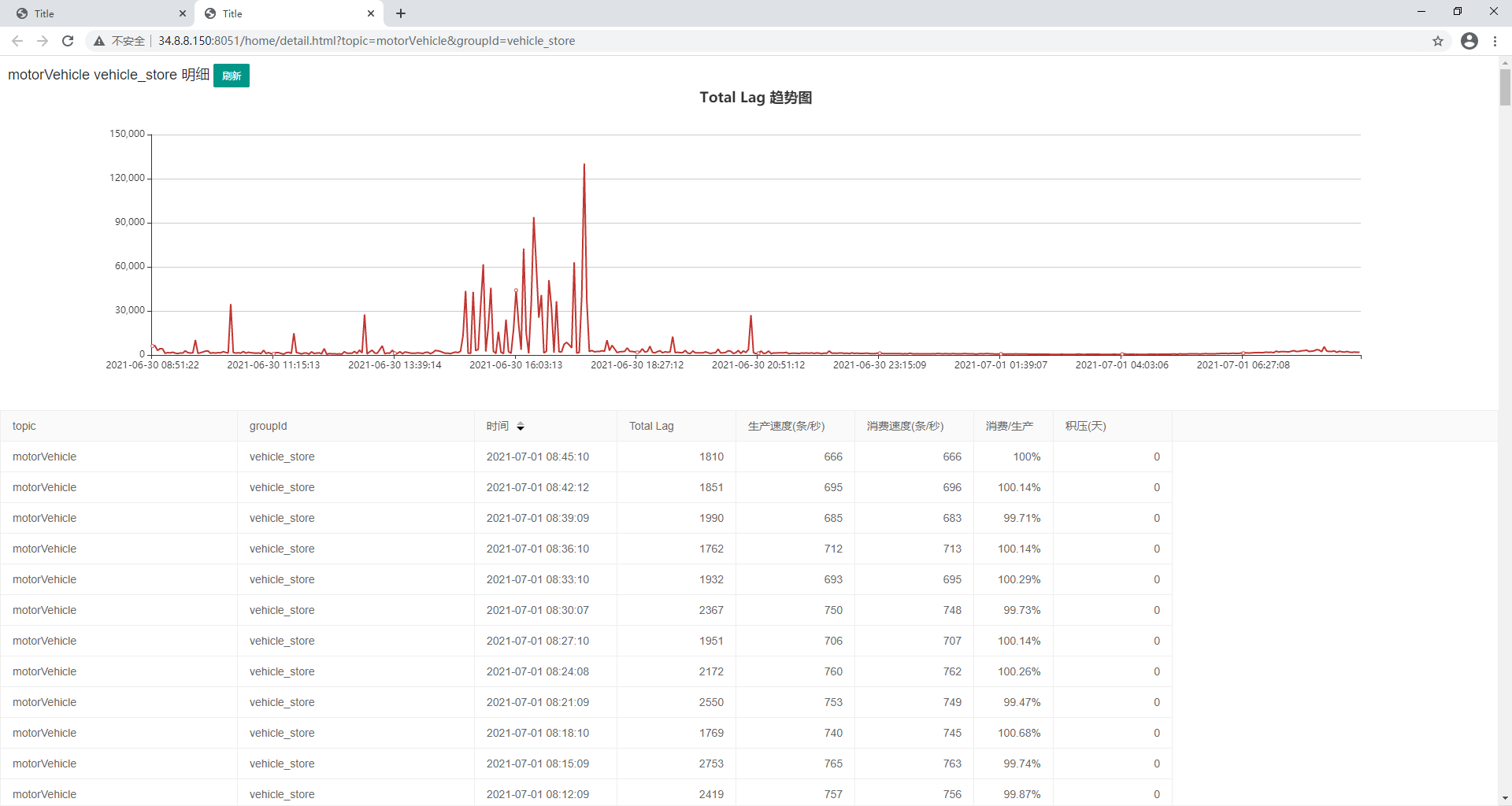Viewport: 1512px width, 806px height.
Task: Click the scrollbar up arrow
Action: point(1505,62)
